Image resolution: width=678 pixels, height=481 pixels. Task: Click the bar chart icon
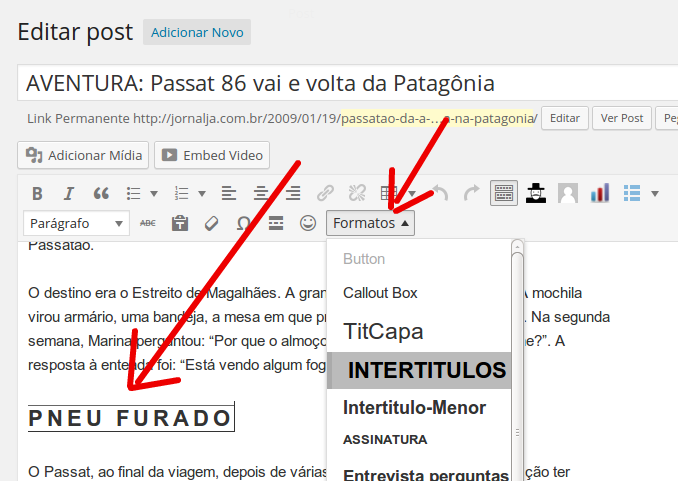[600, 193]
